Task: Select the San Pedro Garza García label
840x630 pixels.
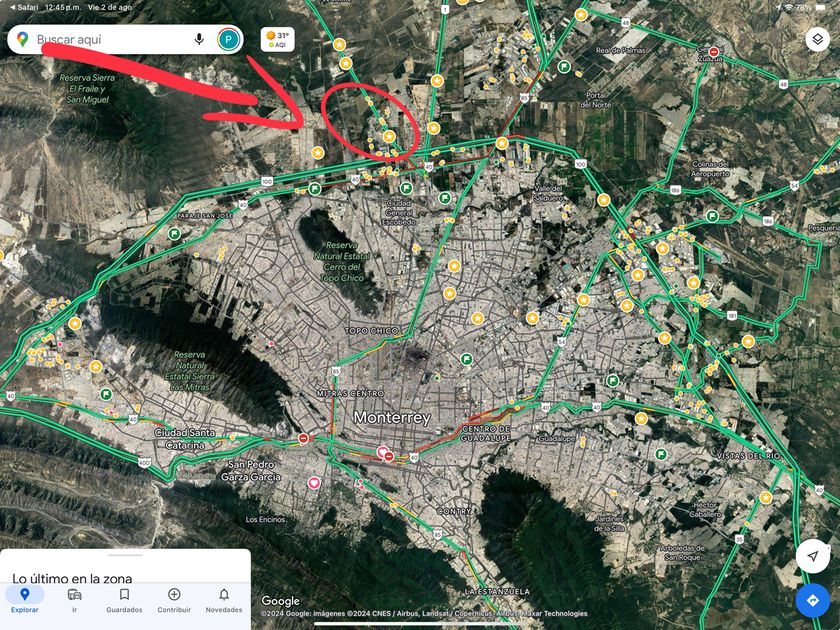Action: pyautogui.click(x=250, y=470)
